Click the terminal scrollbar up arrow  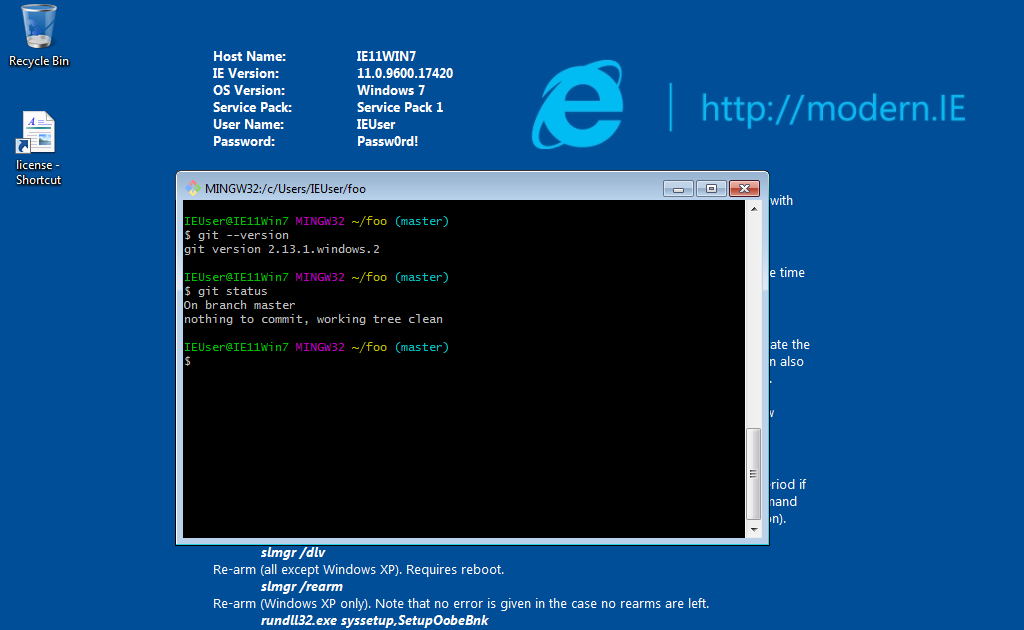[754, 209]
